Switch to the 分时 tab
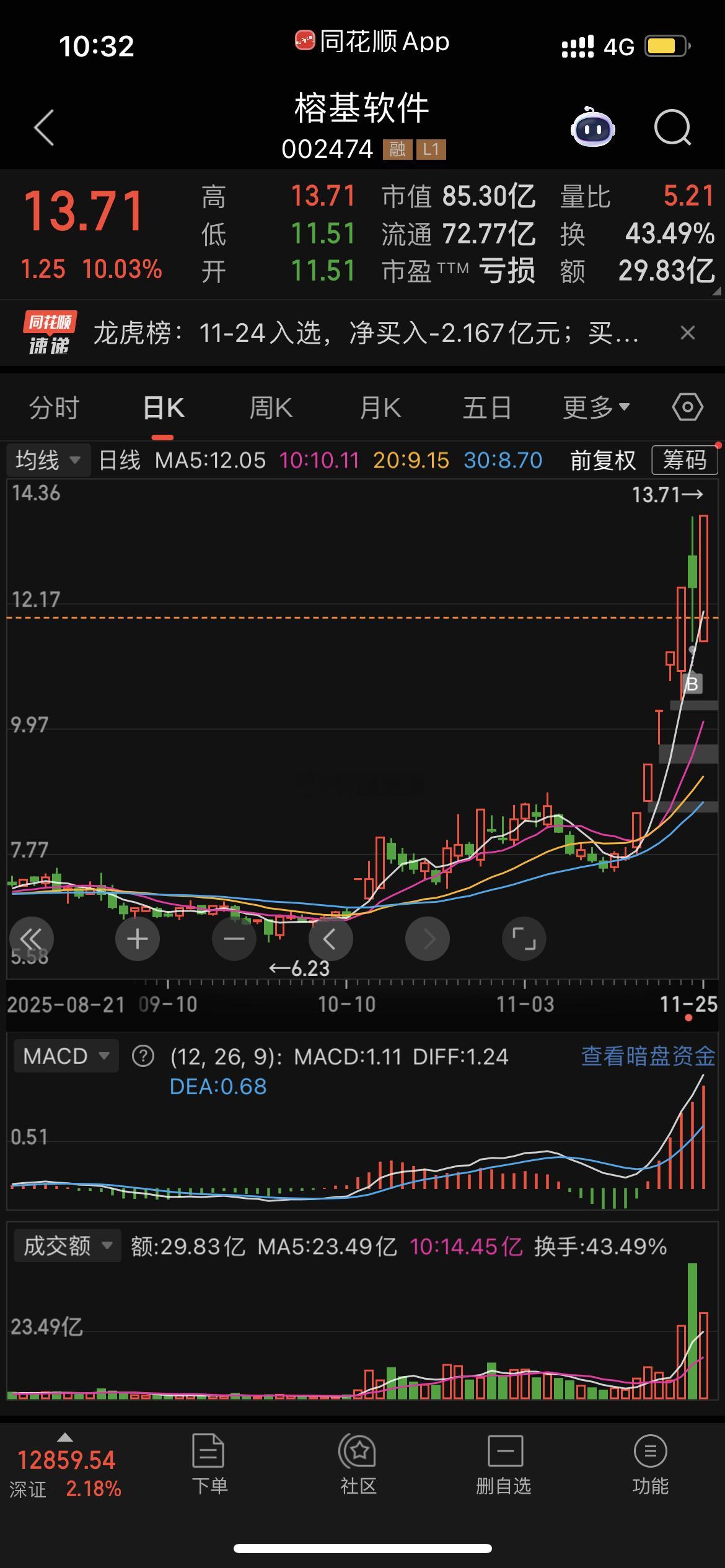 pos(55,407)
